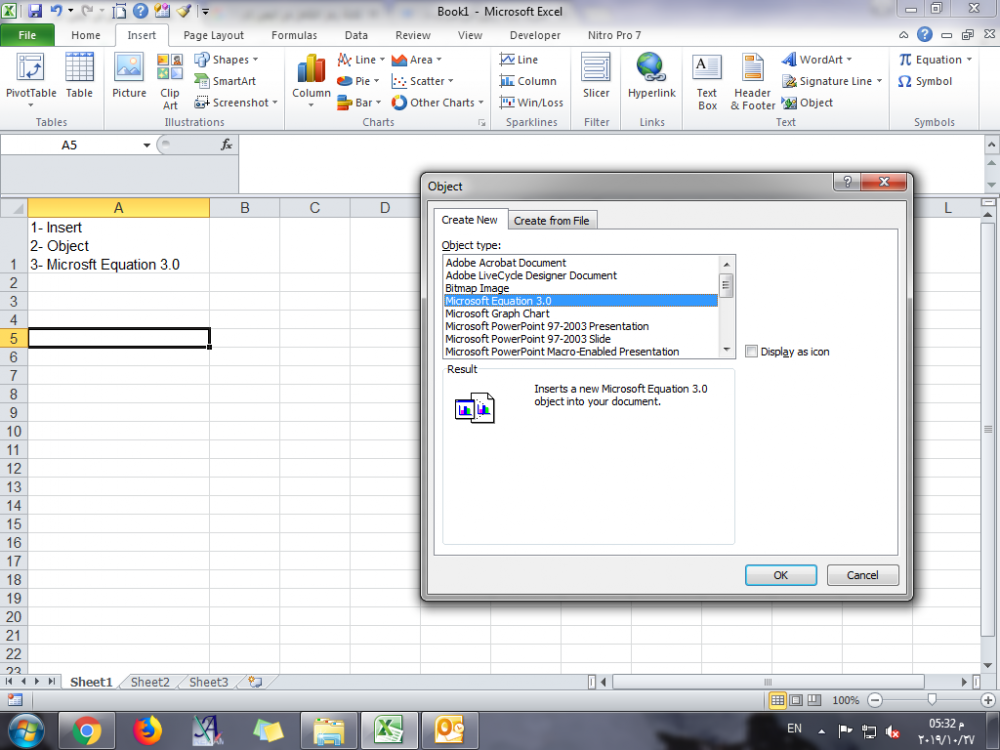Insert a Slicer filter
The height and width of the screenshot is (750, 1000).
(596, 77)
